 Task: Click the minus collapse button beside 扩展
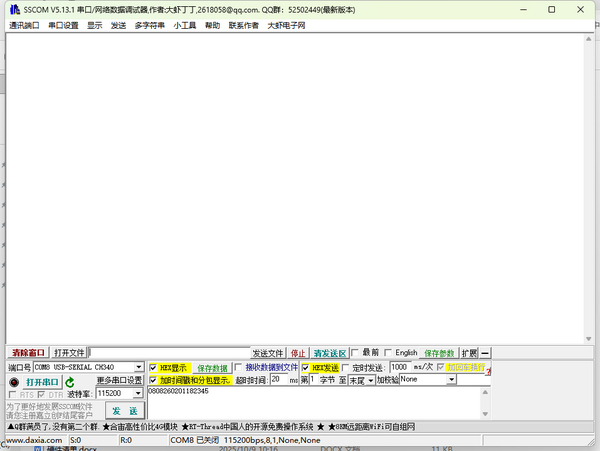click(x=485, y=353)
